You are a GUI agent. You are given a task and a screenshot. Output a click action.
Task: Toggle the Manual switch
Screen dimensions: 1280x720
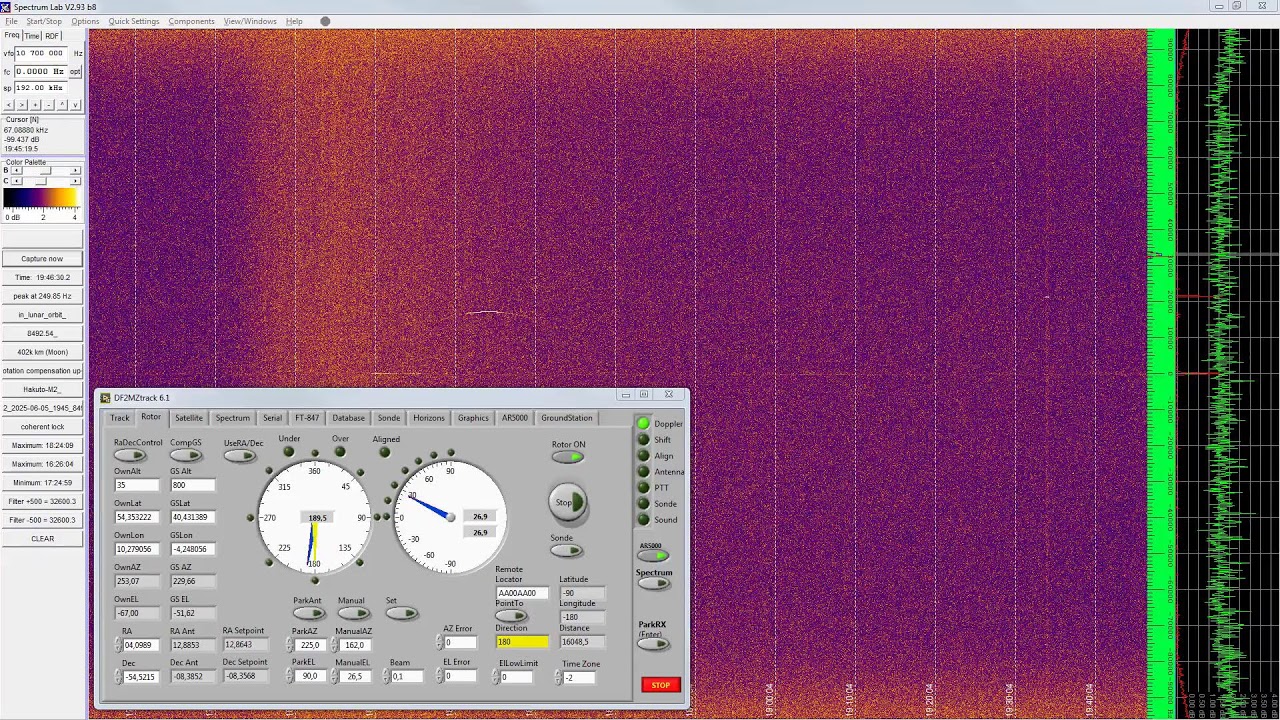coord(352,613)
